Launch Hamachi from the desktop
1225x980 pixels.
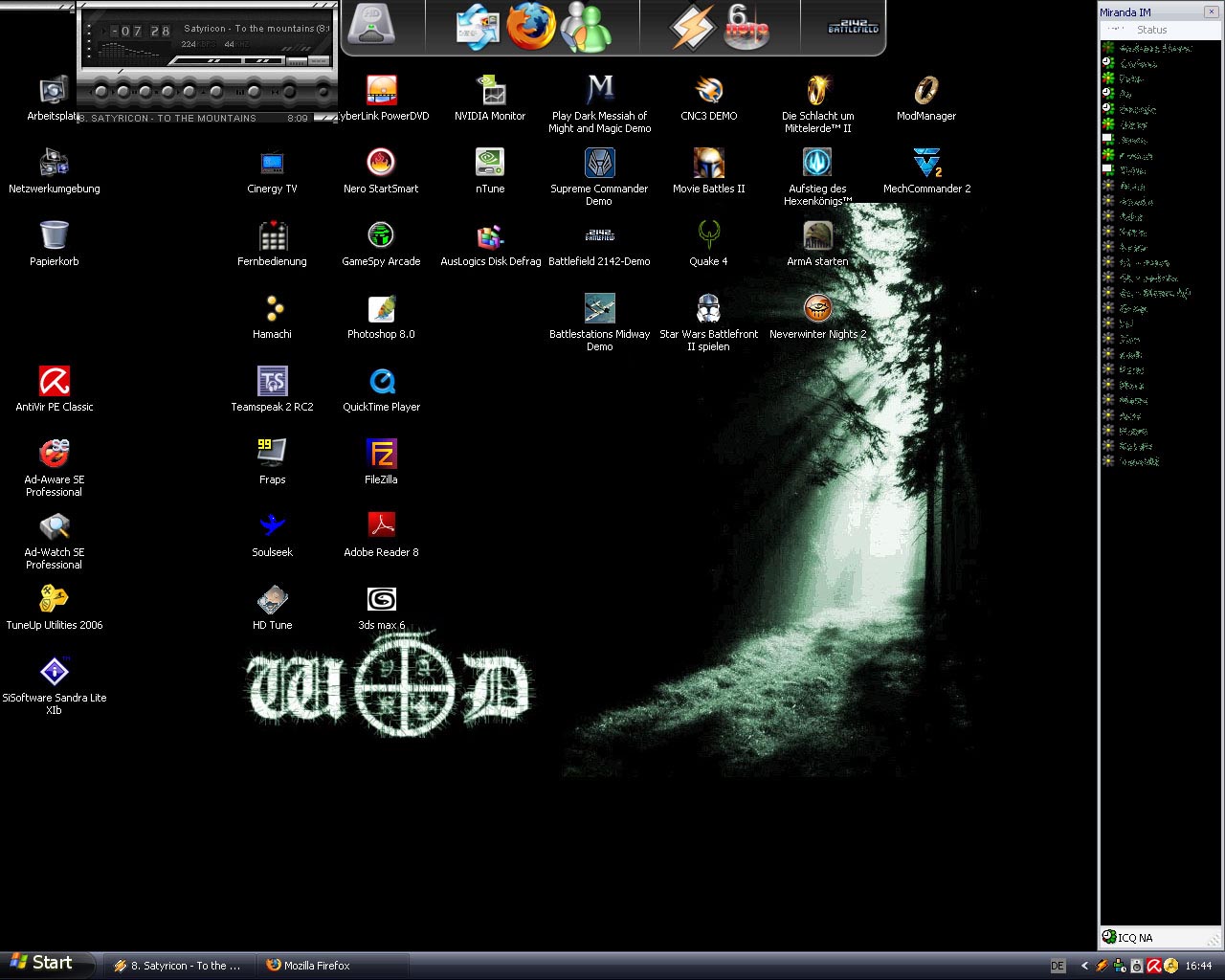click(x=272, y=316)
